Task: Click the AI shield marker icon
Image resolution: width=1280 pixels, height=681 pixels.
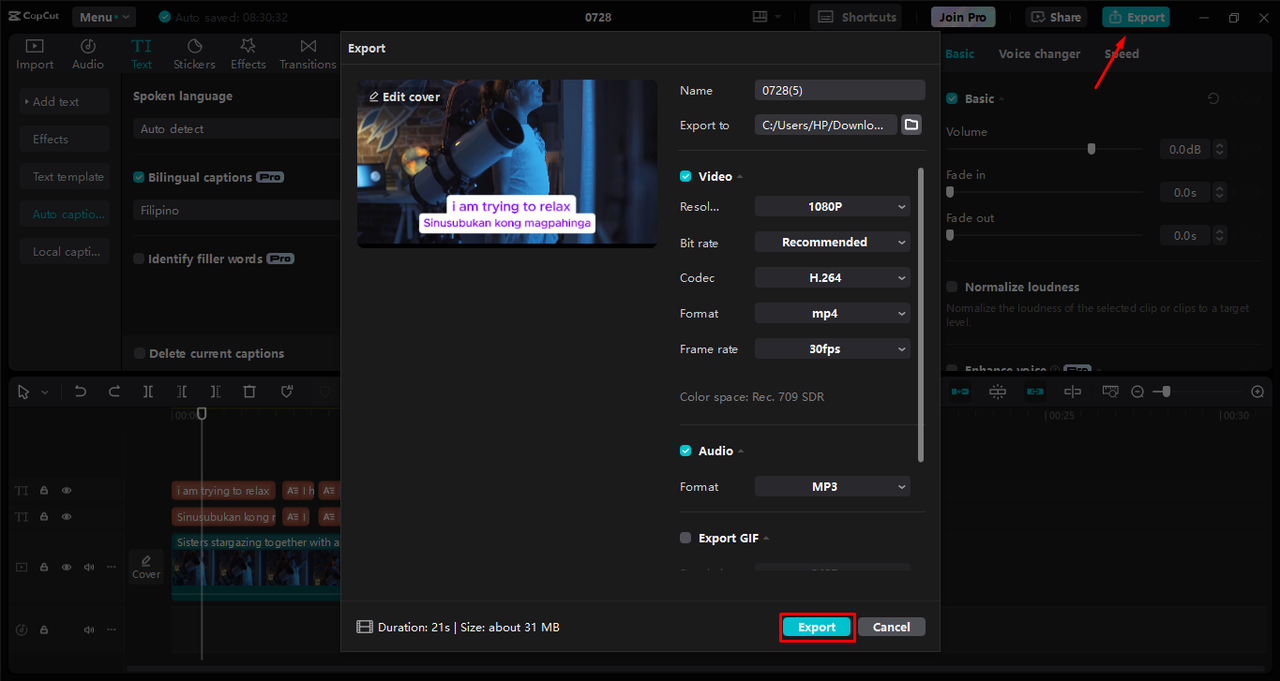Action: point(287,392)
